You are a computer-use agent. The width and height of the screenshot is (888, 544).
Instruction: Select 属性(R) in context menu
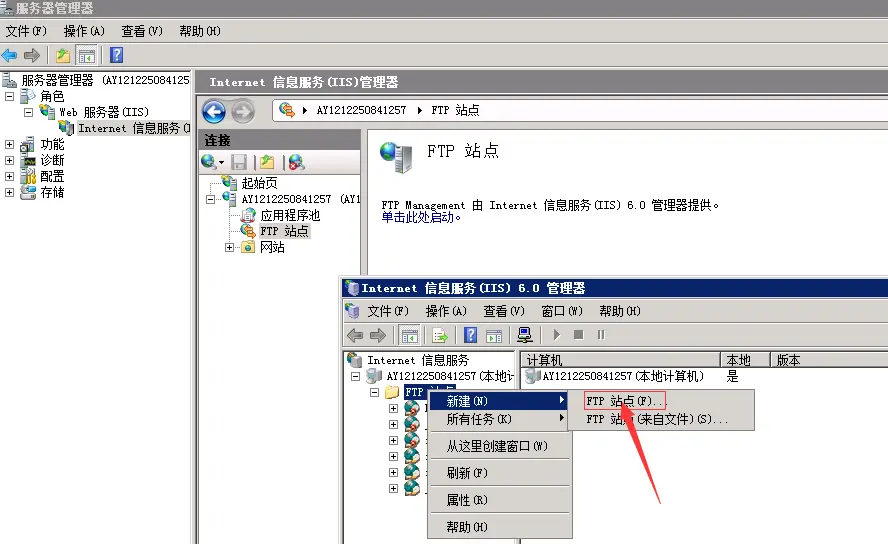click(500, 500)
